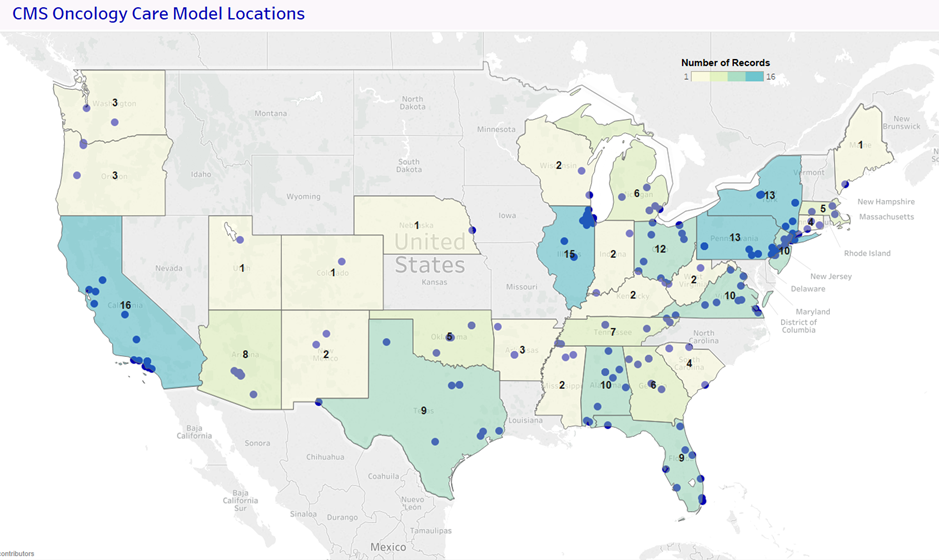Viewport: 939px width, 560px height.
Task: Click the 2 count label on New Mexico
Action: click(326, 354)
